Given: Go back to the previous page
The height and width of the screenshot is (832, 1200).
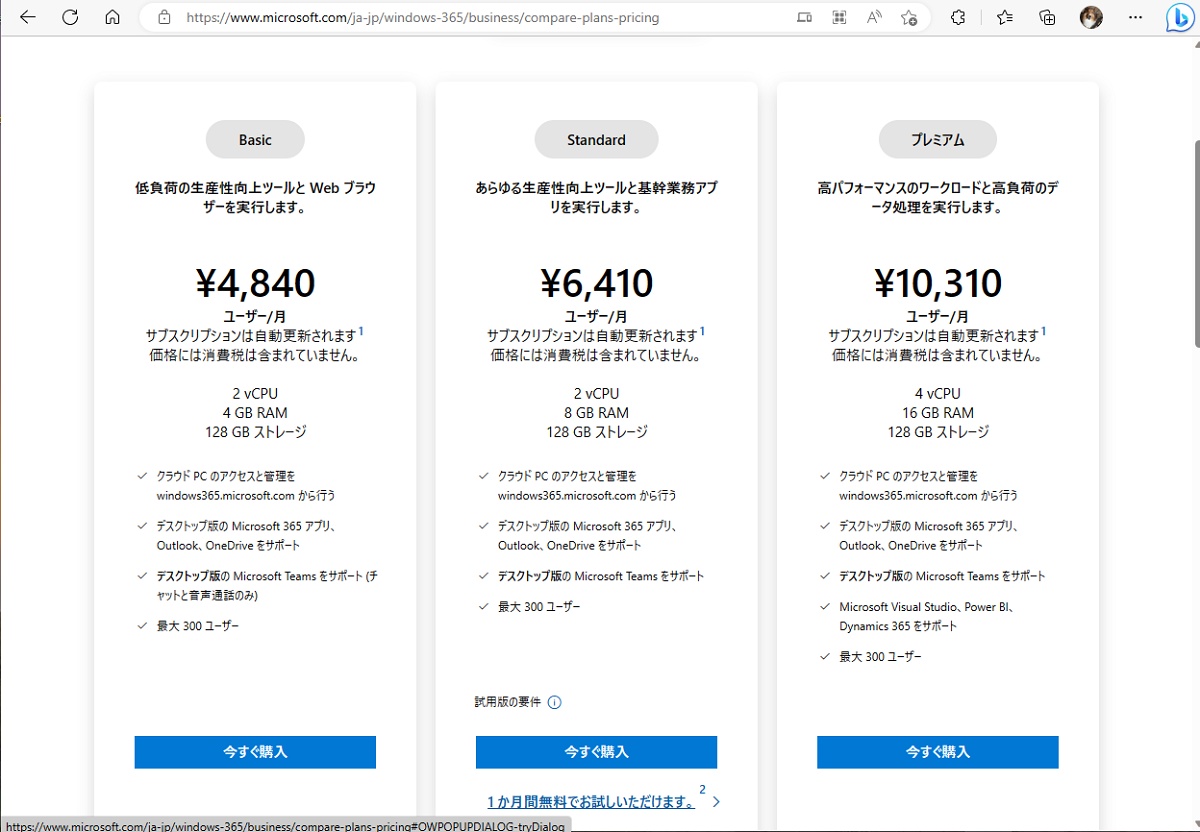Looking at the screenshot, I should (28, 17).
